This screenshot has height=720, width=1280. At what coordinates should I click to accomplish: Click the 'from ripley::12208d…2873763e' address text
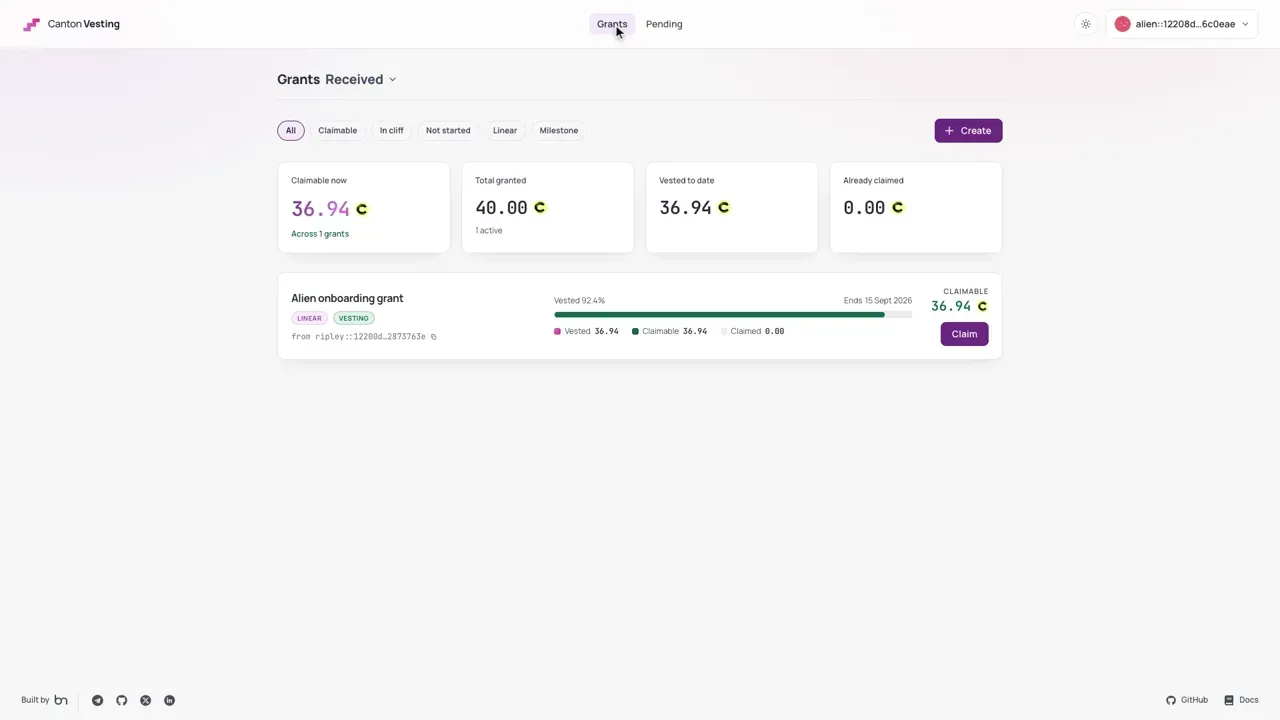point(358,337)
